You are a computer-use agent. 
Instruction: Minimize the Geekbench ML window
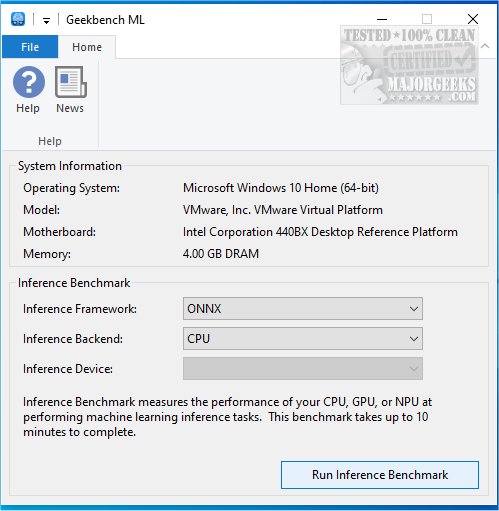pos(382,19)
